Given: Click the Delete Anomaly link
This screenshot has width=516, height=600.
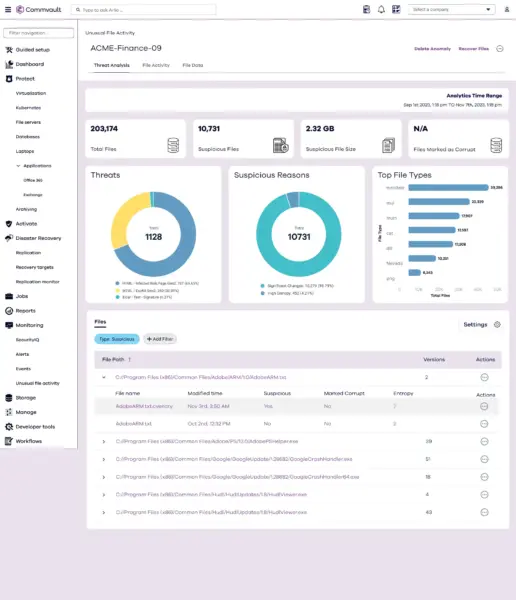Looking at the screenshot, I should [432, 49].
